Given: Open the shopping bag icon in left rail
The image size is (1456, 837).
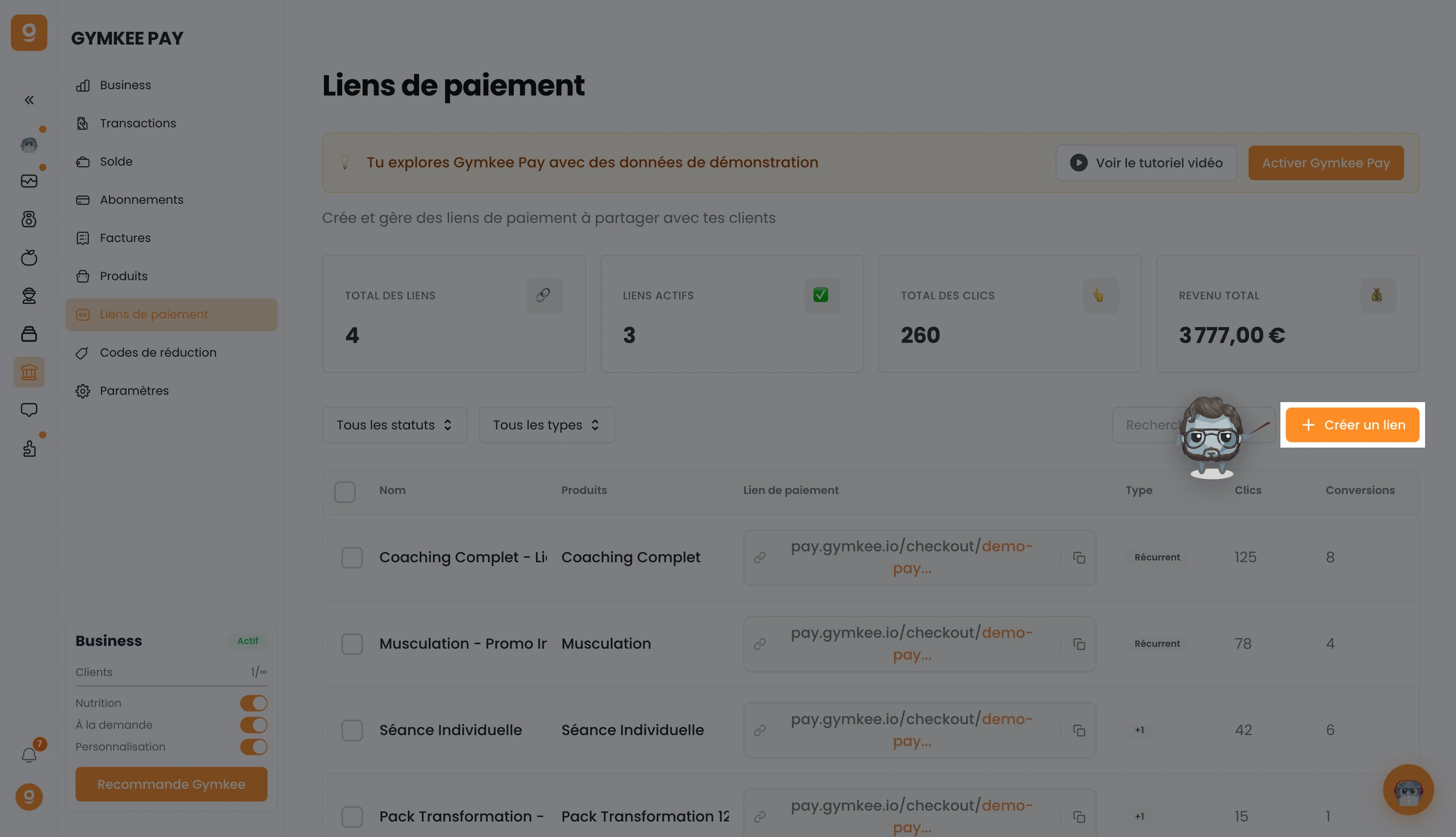Looking at the screenshot, I should (29, 334).
